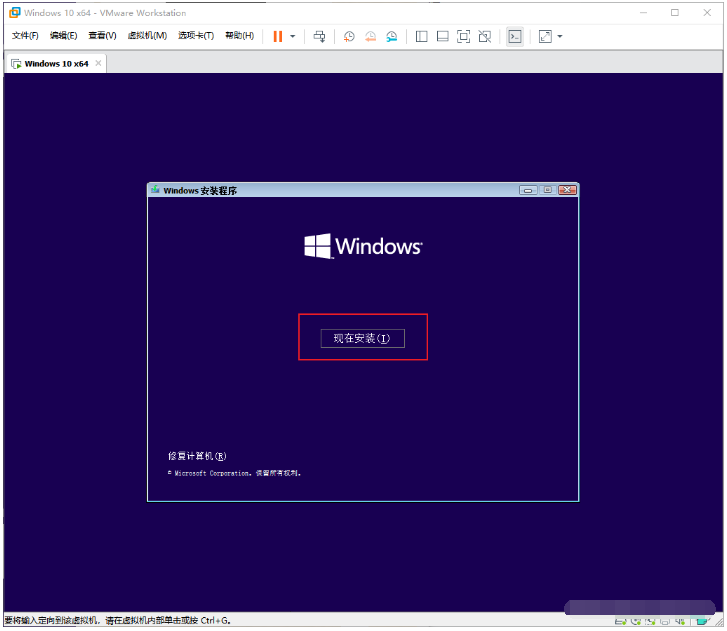Open the 文件(F) menu
The height and width of the screenshot is (631, 727).
pos(25,36)
